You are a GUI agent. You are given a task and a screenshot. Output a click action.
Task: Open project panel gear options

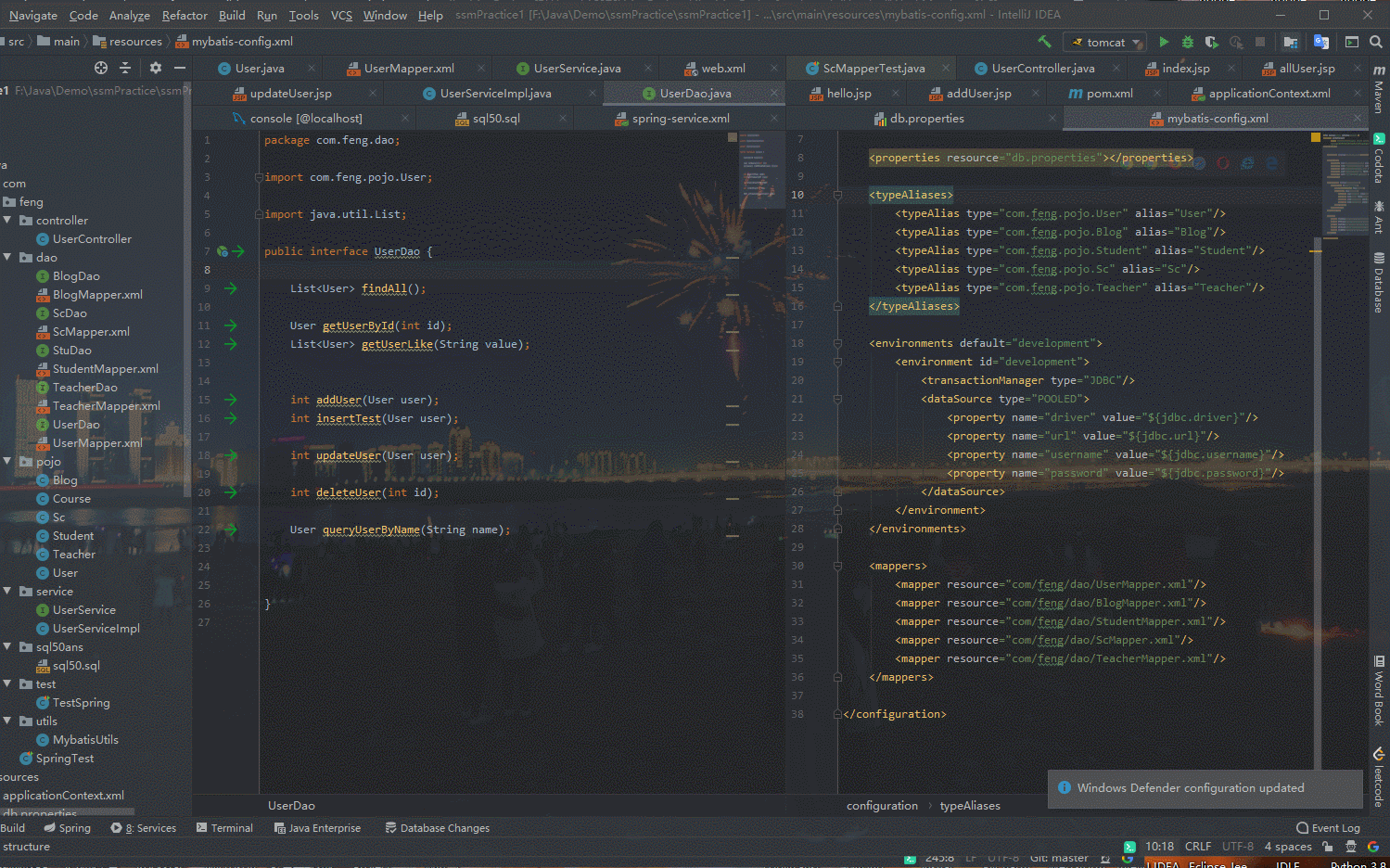click(156, 68)
